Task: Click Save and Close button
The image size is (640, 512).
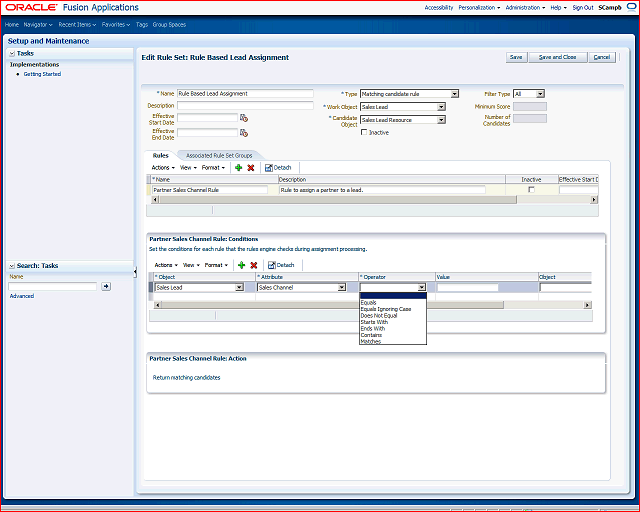Action: 558,57
